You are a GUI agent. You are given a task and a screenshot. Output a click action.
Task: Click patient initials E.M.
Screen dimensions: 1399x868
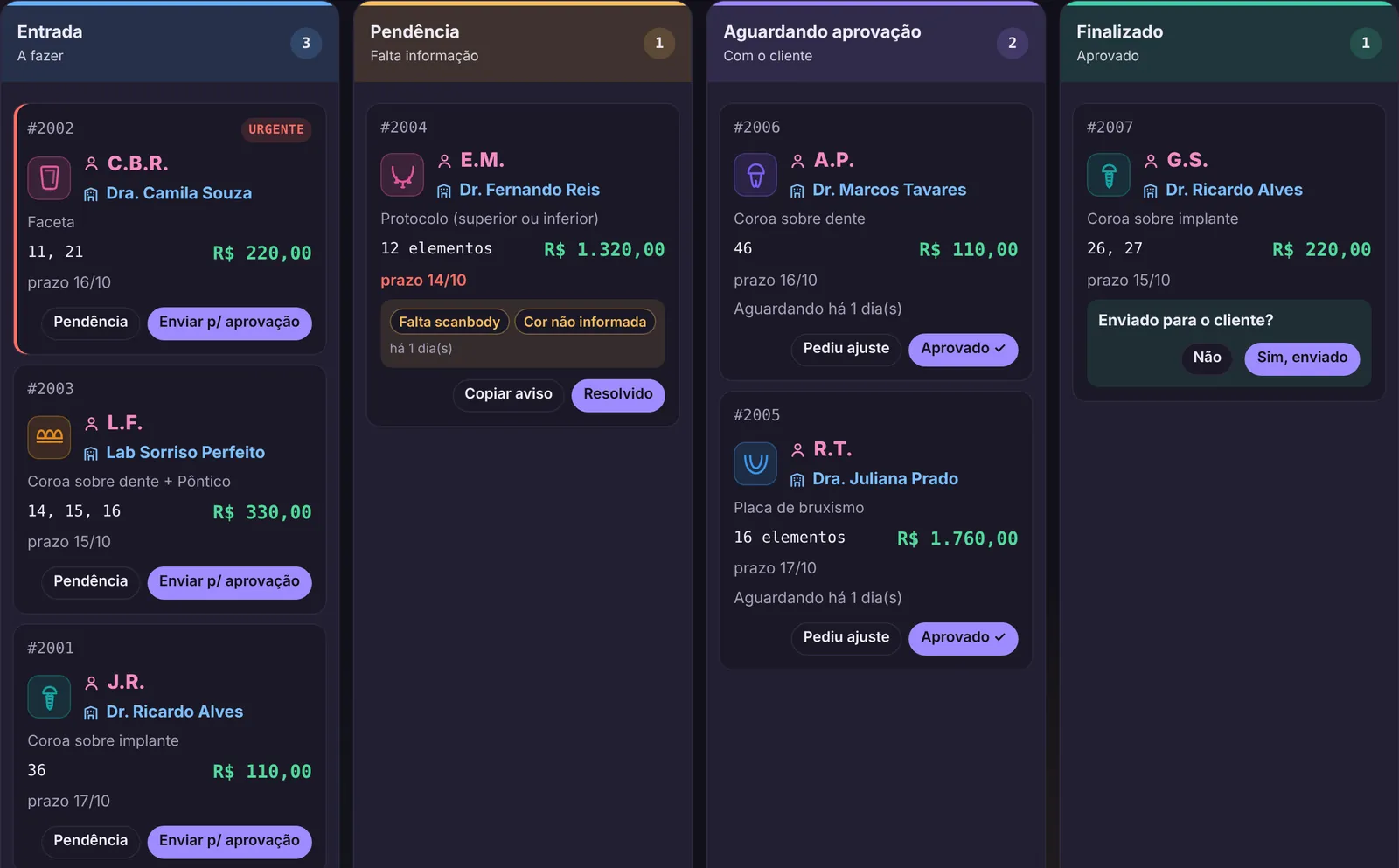click(482, 160)
